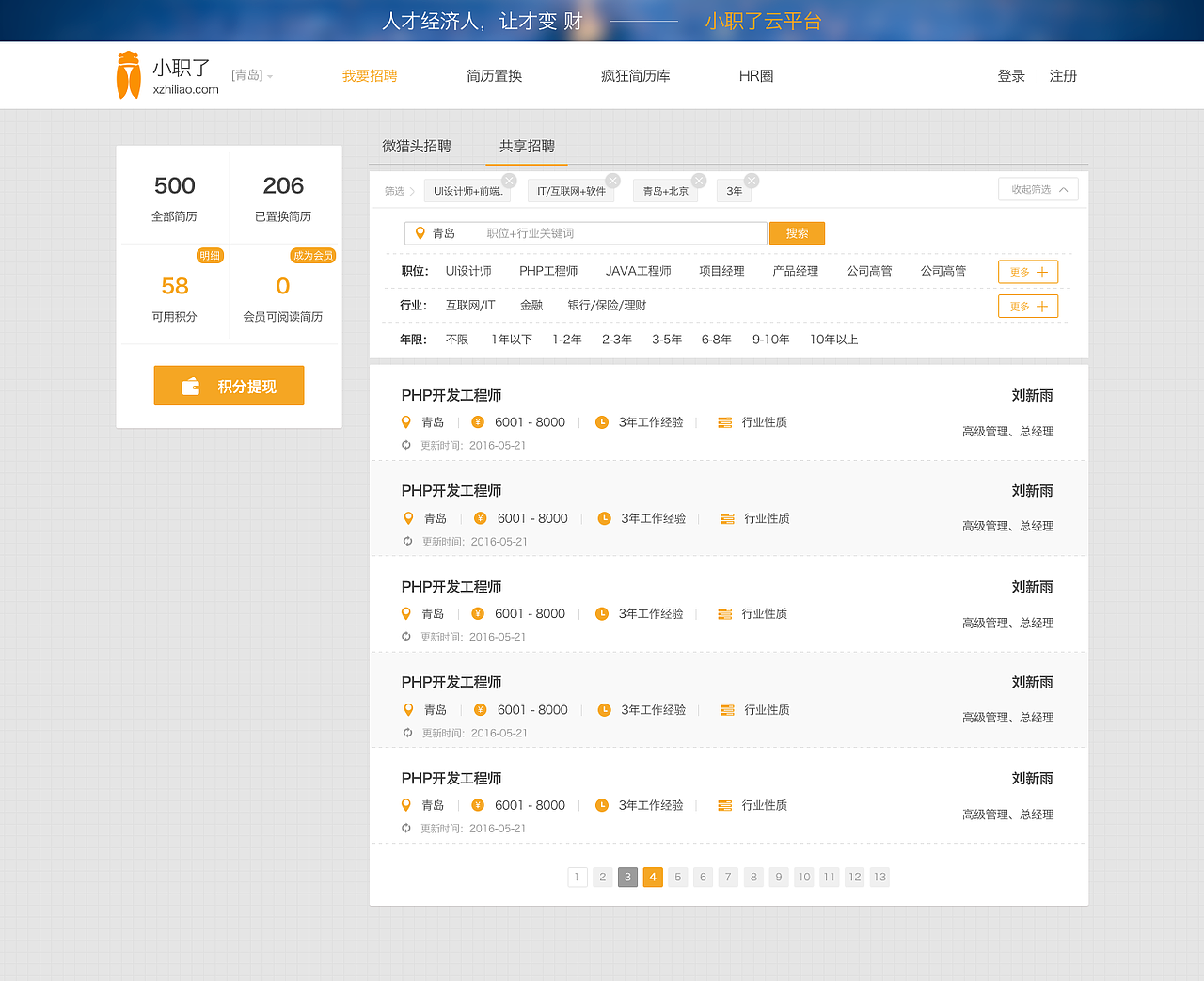Click location pin in second job row
The height and width of the screenshot is (981, 1204).
pyautogui.click(x=408, y=518)
